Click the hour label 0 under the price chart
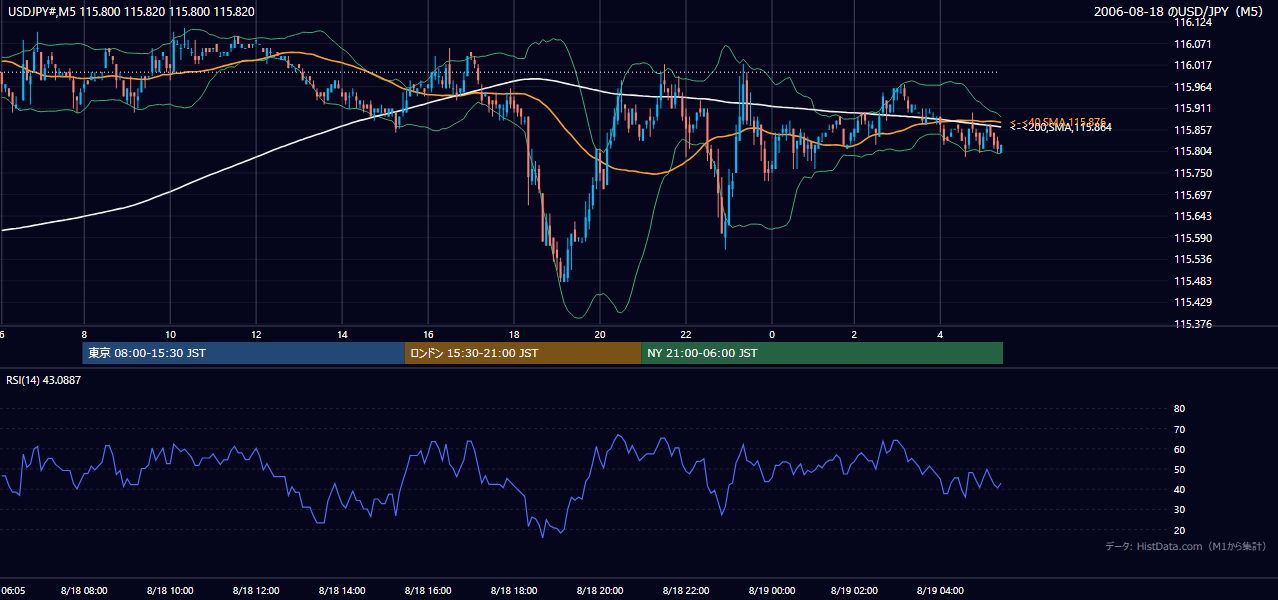1278x600 pixels. coord(772,334)
